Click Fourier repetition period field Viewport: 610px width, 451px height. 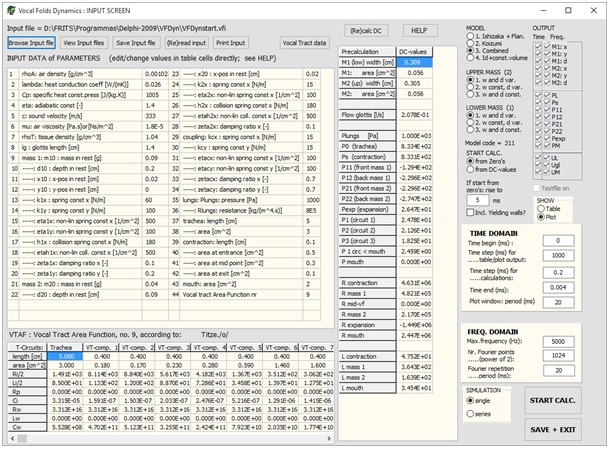tap(558, 370)
